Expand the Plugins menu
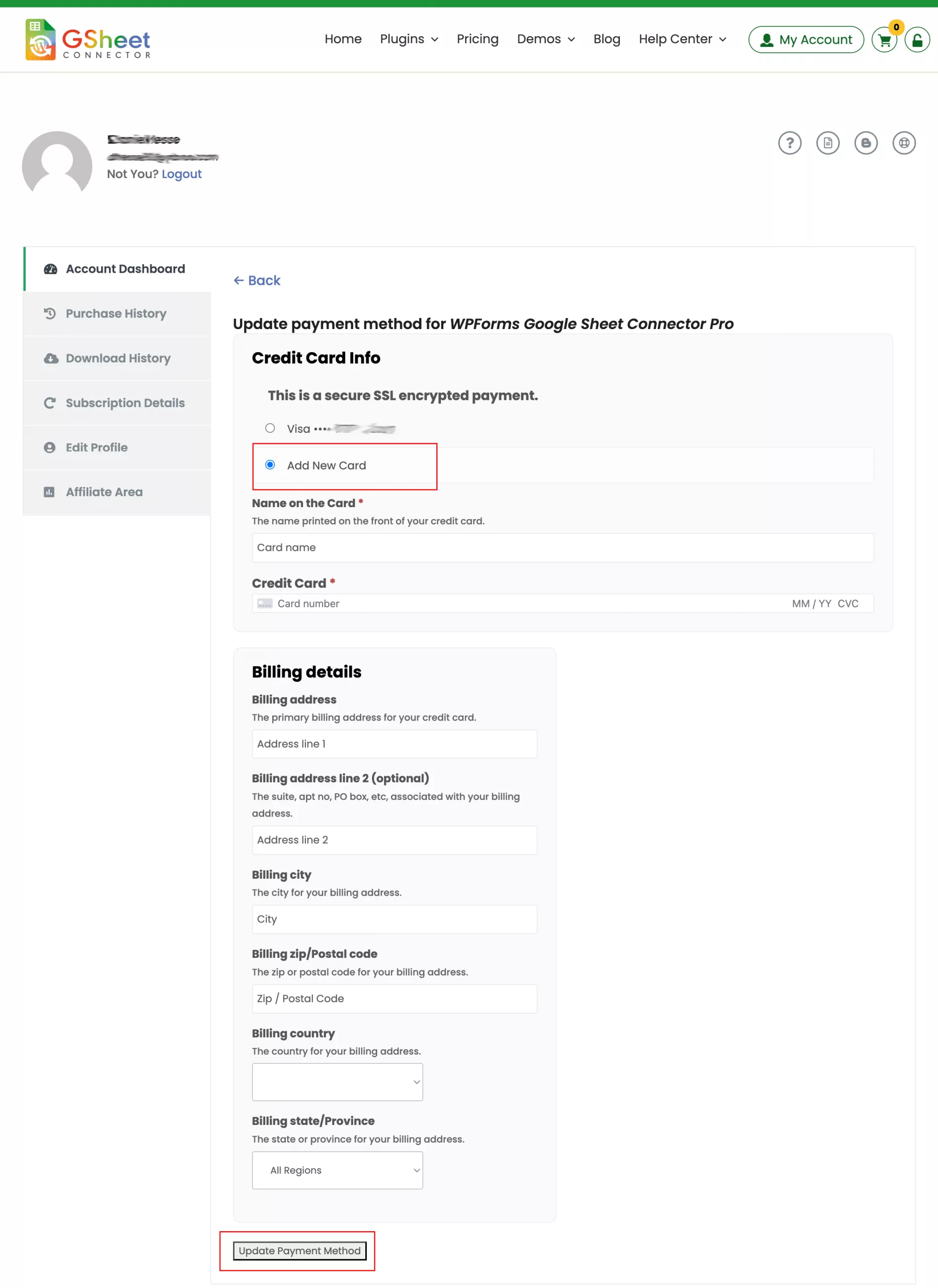 point(409,39)
